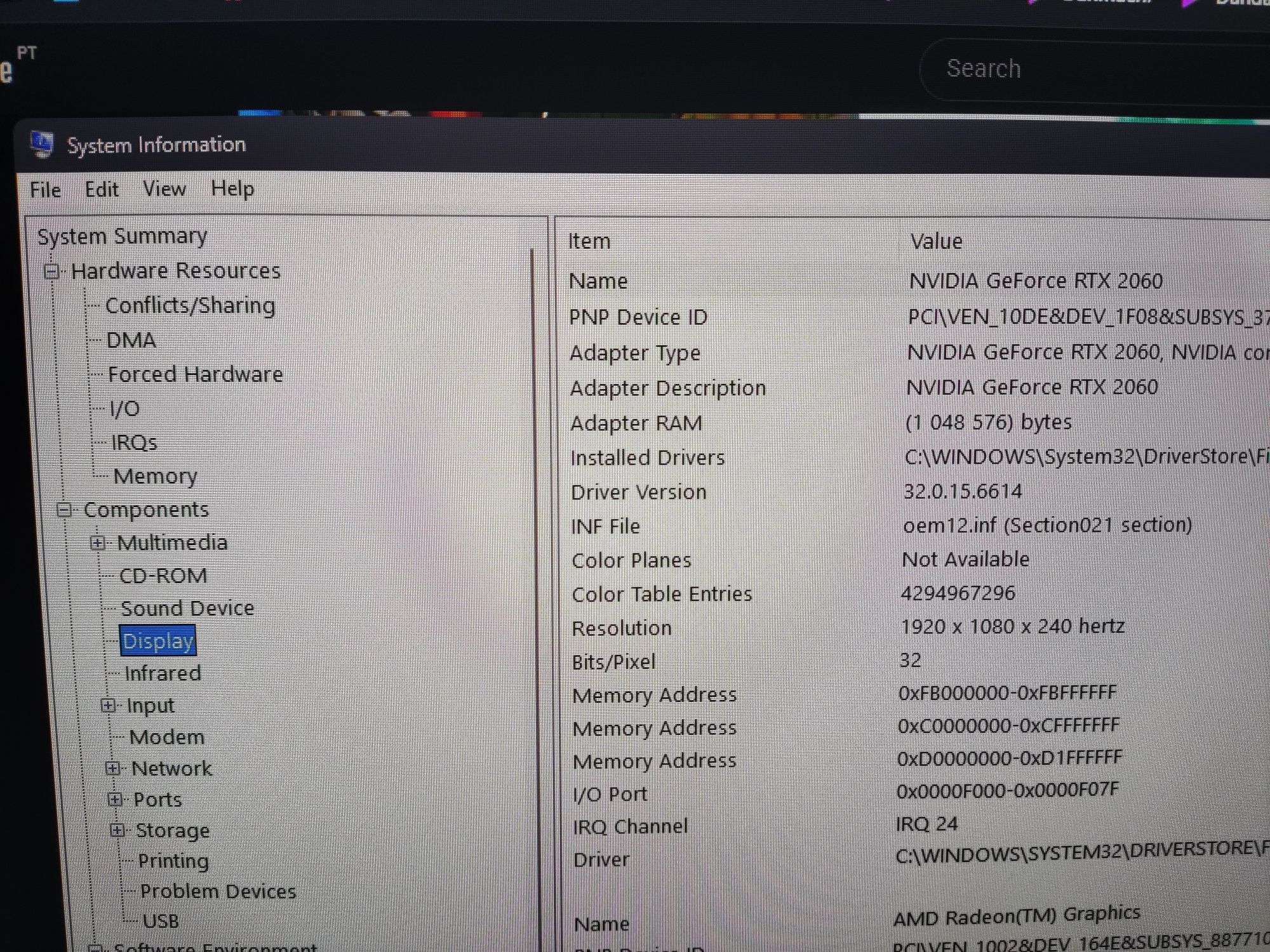Image resolution: width=1270 pixels, height=952 pixels.
Task: Select the highlighted Display tree item
Action: coord(158,641)
